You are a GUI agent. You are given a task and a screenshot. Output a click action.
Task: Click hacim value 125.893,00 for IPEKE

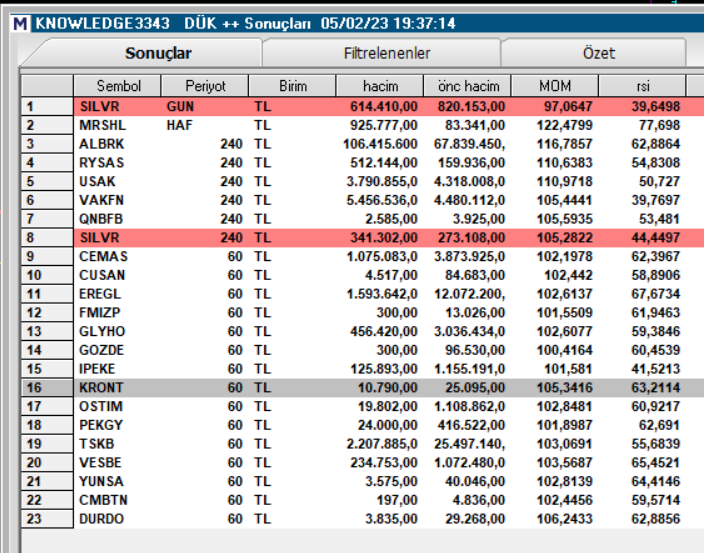pyautogui.click(x=384, y=369)
